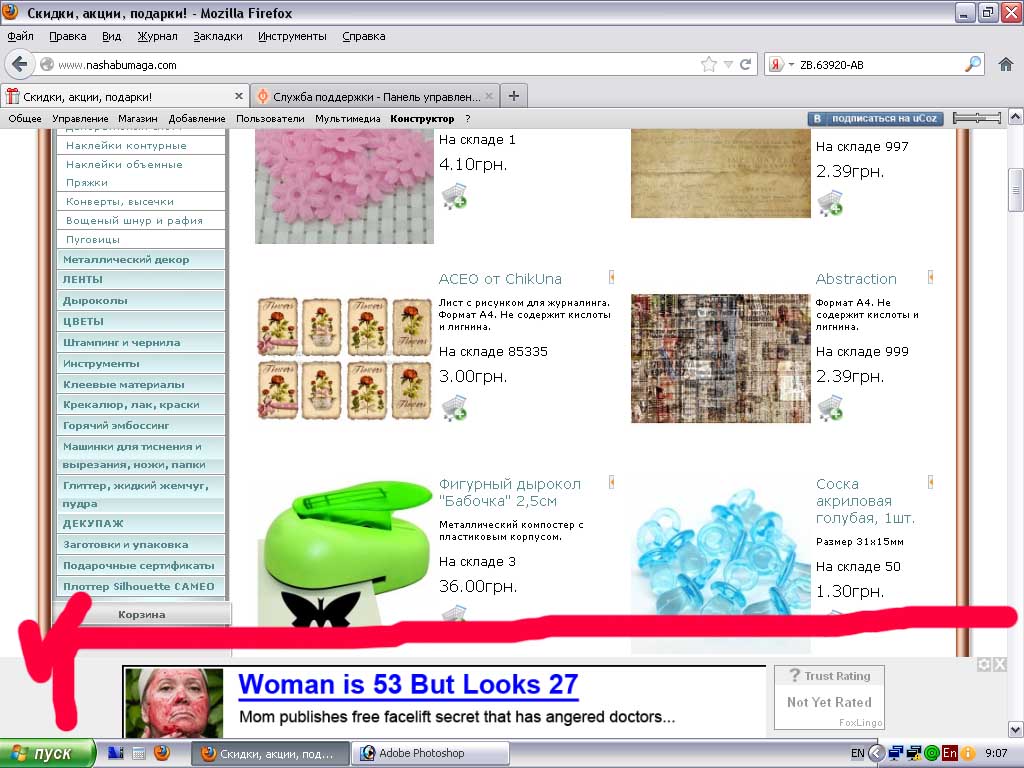Click the Windows пуск start button
The image size is (1024, 768).
[x=47, y=753]
